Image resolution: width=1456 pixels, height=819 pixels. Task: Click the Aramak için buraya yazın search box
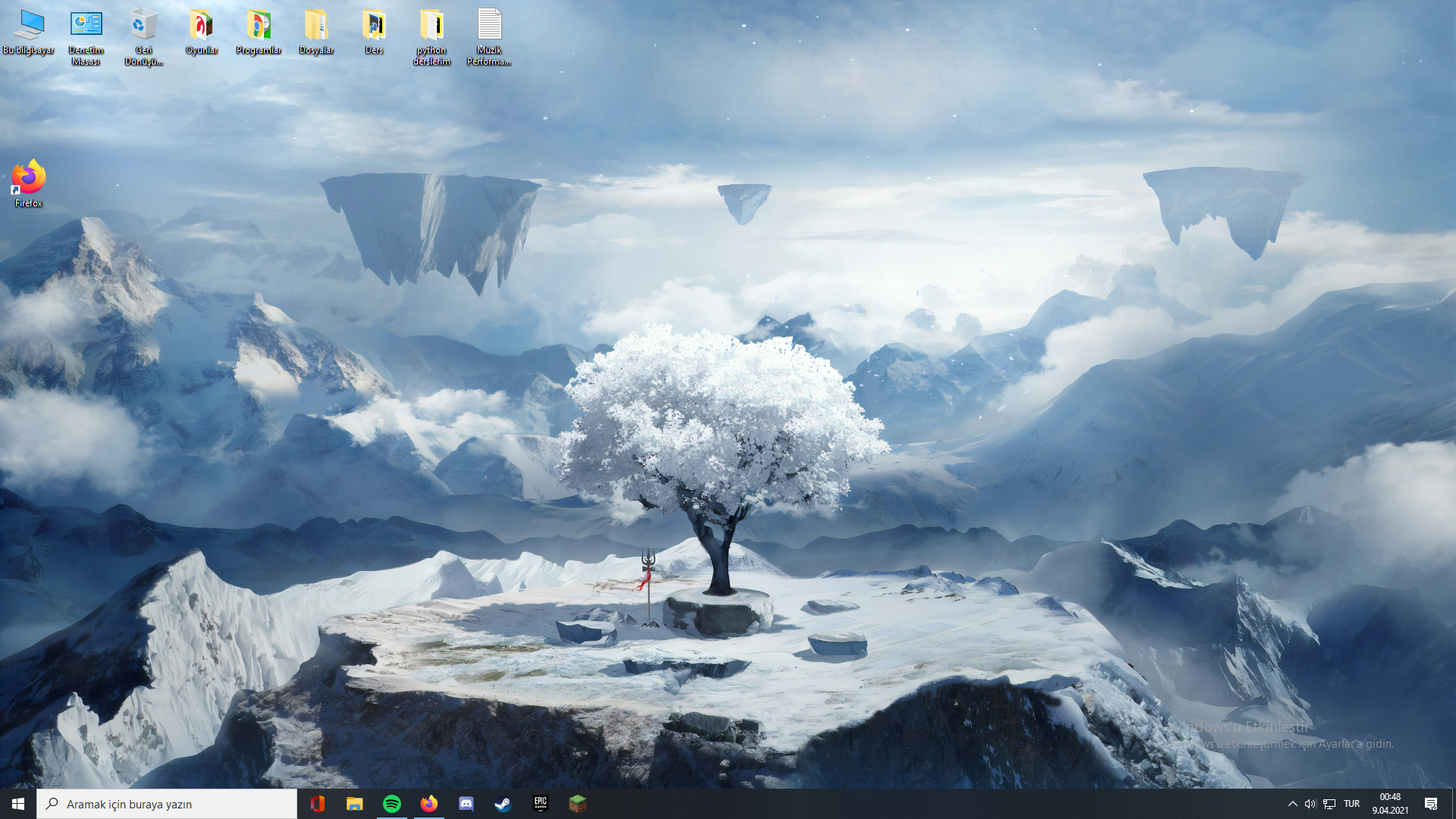click(167, 804)
